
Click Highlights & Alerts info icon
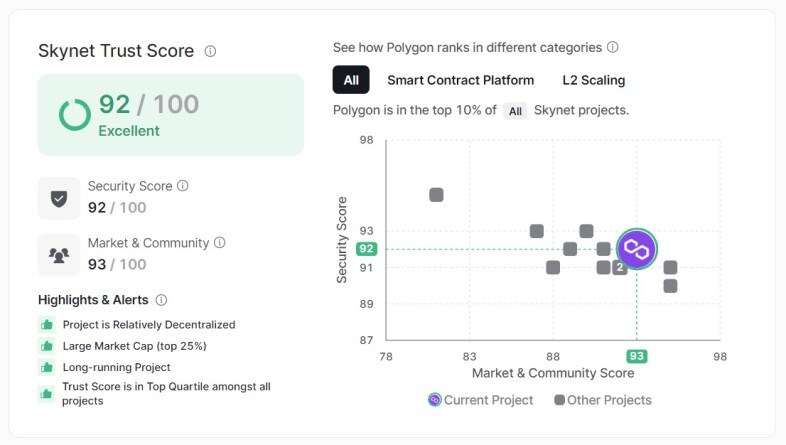[161, 300]
